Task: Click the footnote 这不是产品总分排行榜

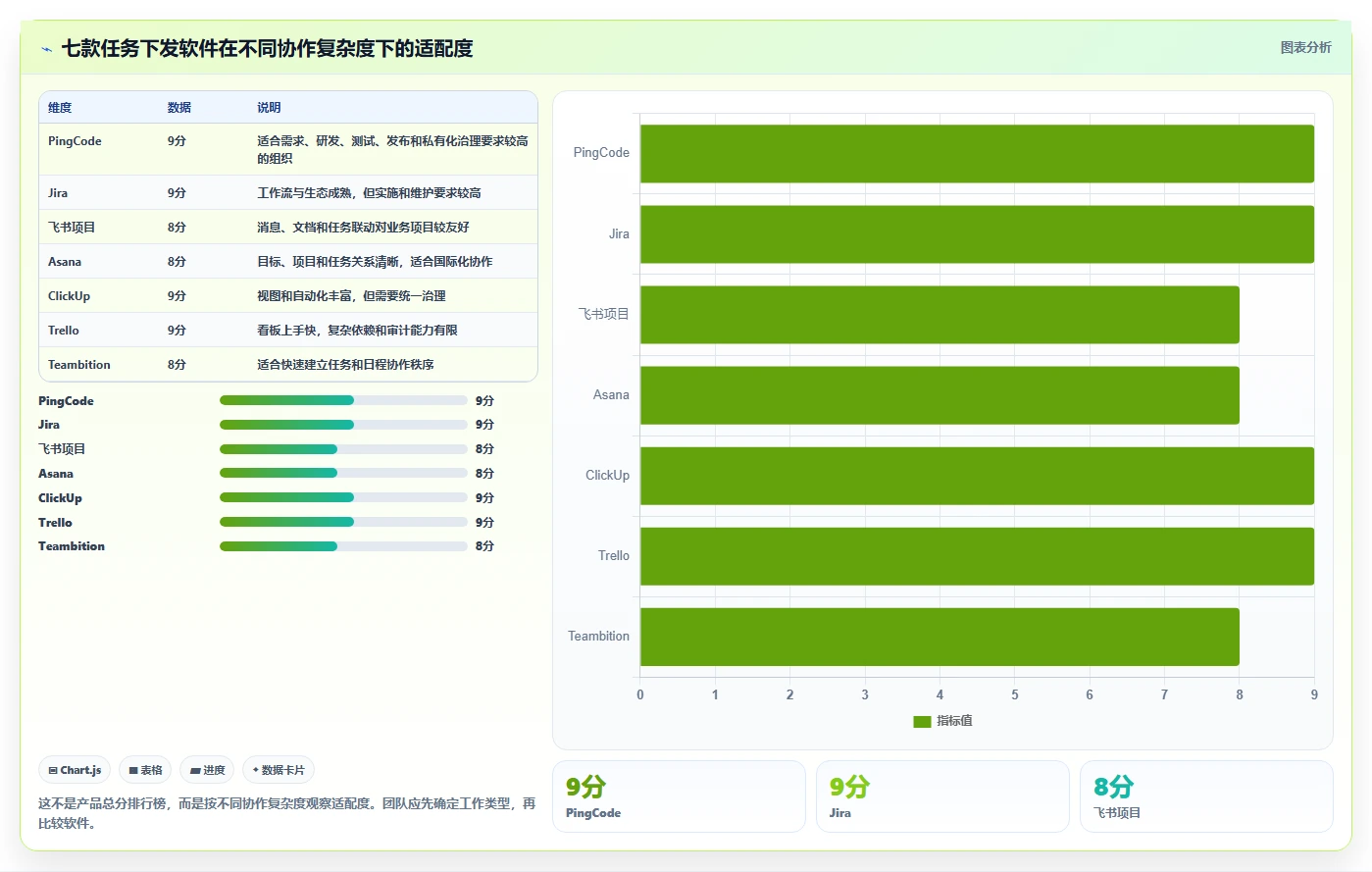Action: tap(286, 813)
